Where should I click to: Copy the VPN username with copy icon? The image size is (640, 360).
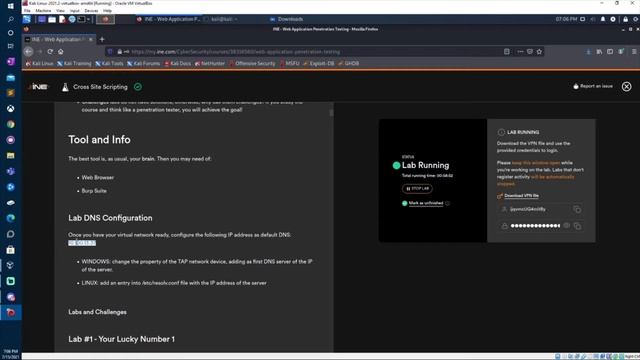(x=577, y=209)
